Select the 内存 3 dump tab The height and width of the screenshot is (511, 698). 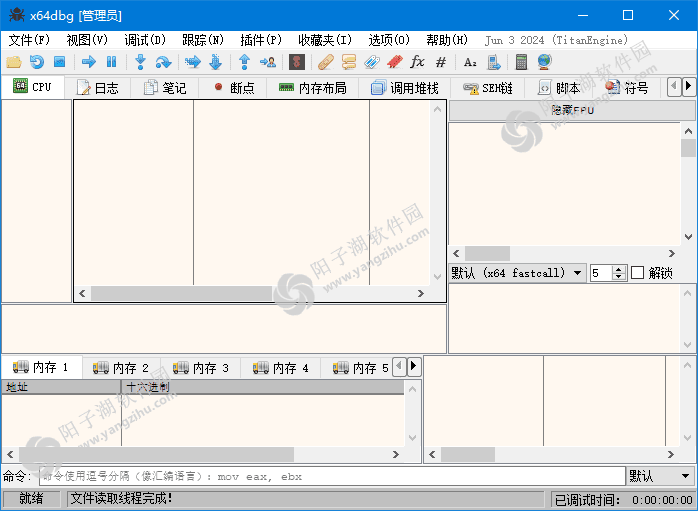[201, 368]
